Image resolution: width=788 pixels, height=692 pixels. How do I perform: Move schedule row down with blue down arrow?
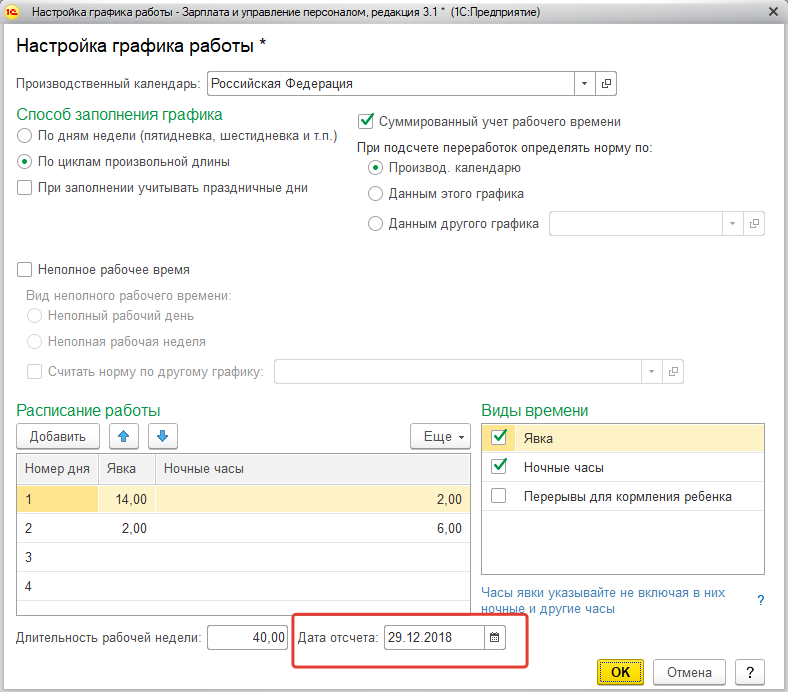coord(162,436)
